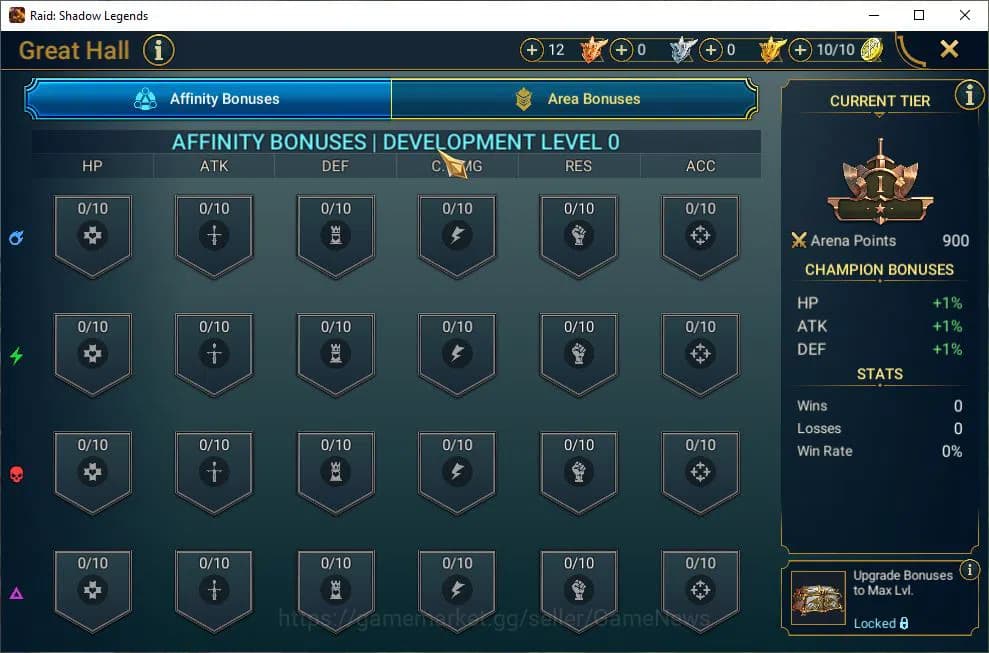Select Magic affinity ACC bonus shield
Viewport: 989px width, 653px height.
coord(700,236)
